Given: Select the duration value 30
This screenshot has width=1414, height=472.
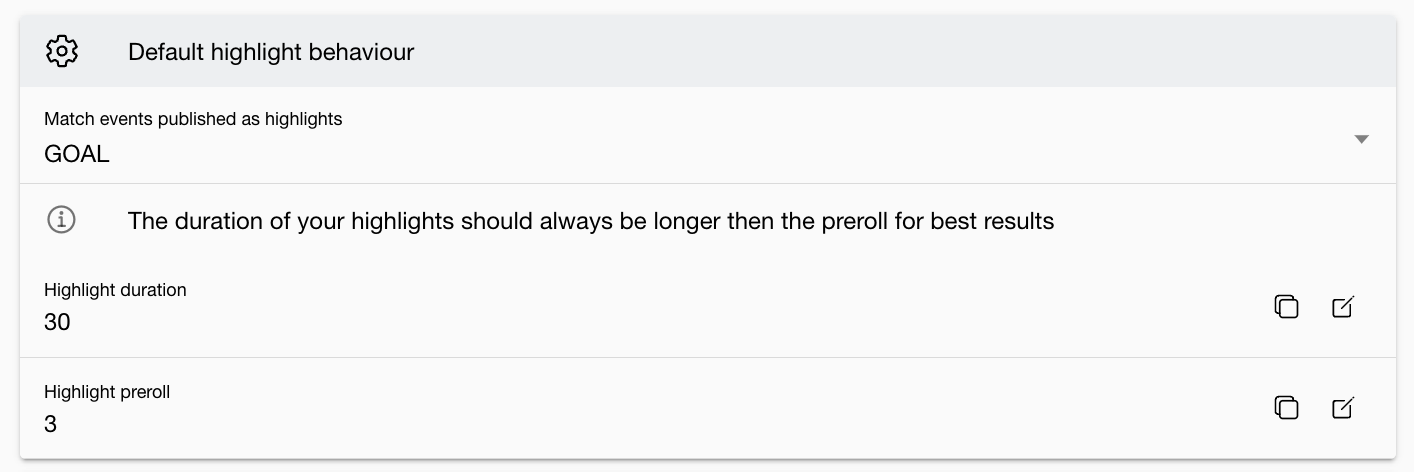Looking at the screenshot, I should (57, 322).
